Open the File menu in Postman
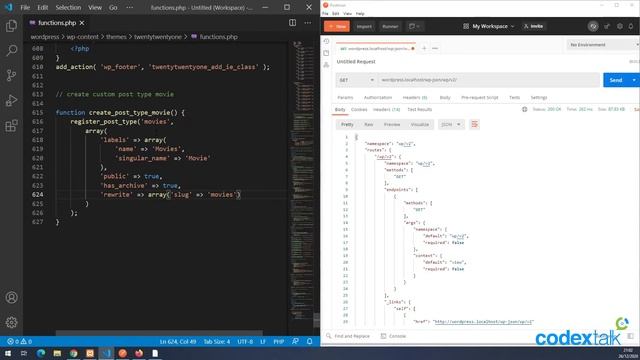 click(x=325, y=13)
